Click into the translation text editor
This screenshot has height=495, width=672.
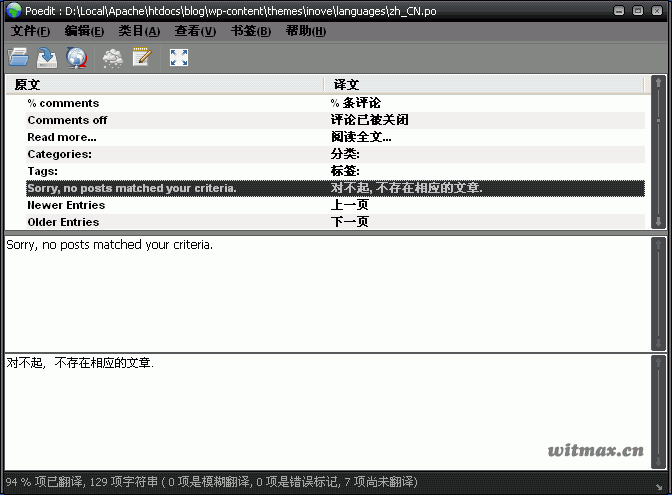pyautogui.click(x=327, y=412)
